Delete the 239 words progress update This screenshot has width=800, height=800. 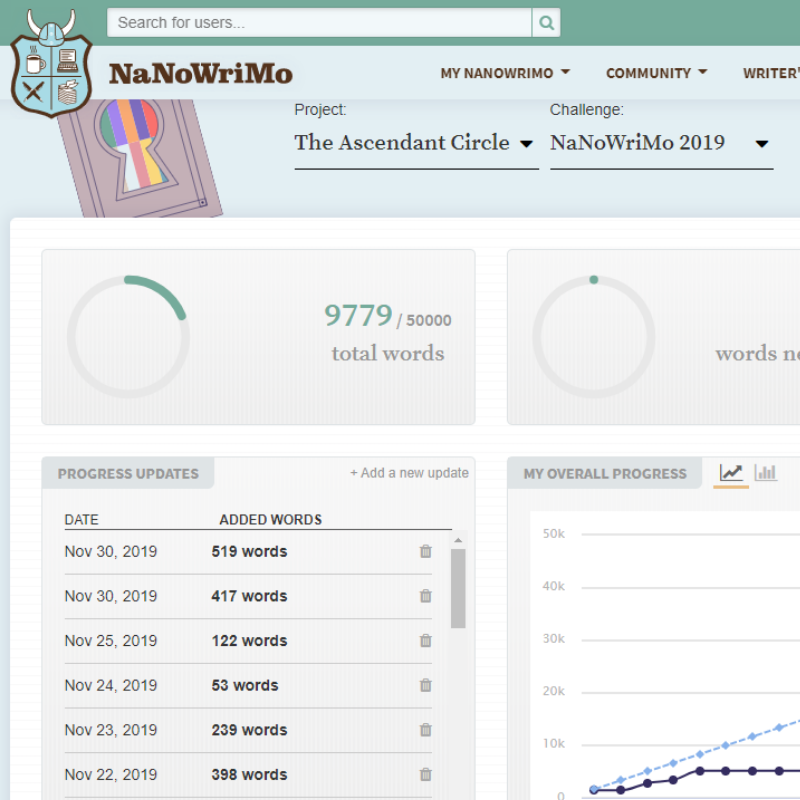[x=426, y=730]
